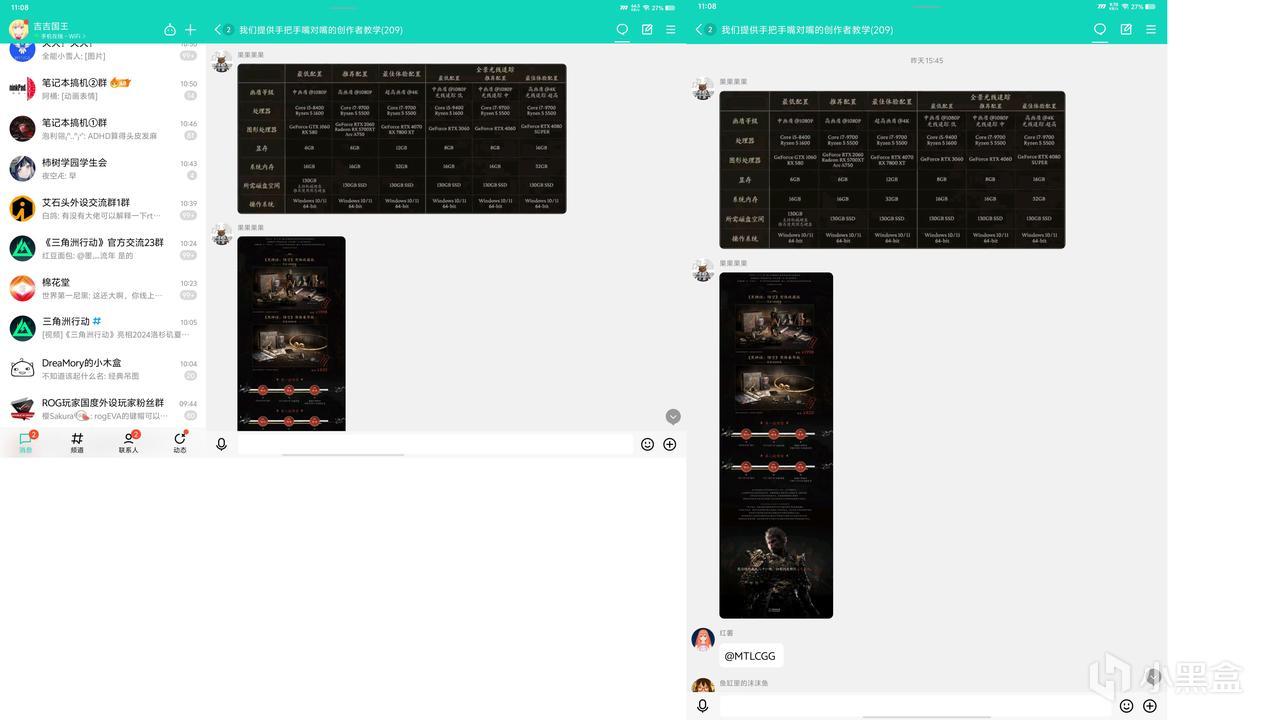Open the 棉花堂 group avatar
Screen dimensions: 1280x720
coord(22,288)
